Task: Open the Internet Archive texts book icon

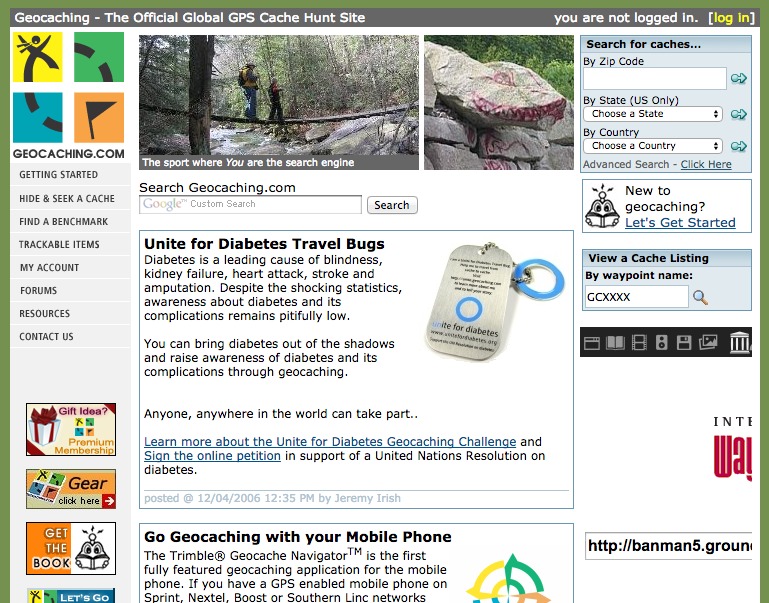Action: (x=615, y=342)
